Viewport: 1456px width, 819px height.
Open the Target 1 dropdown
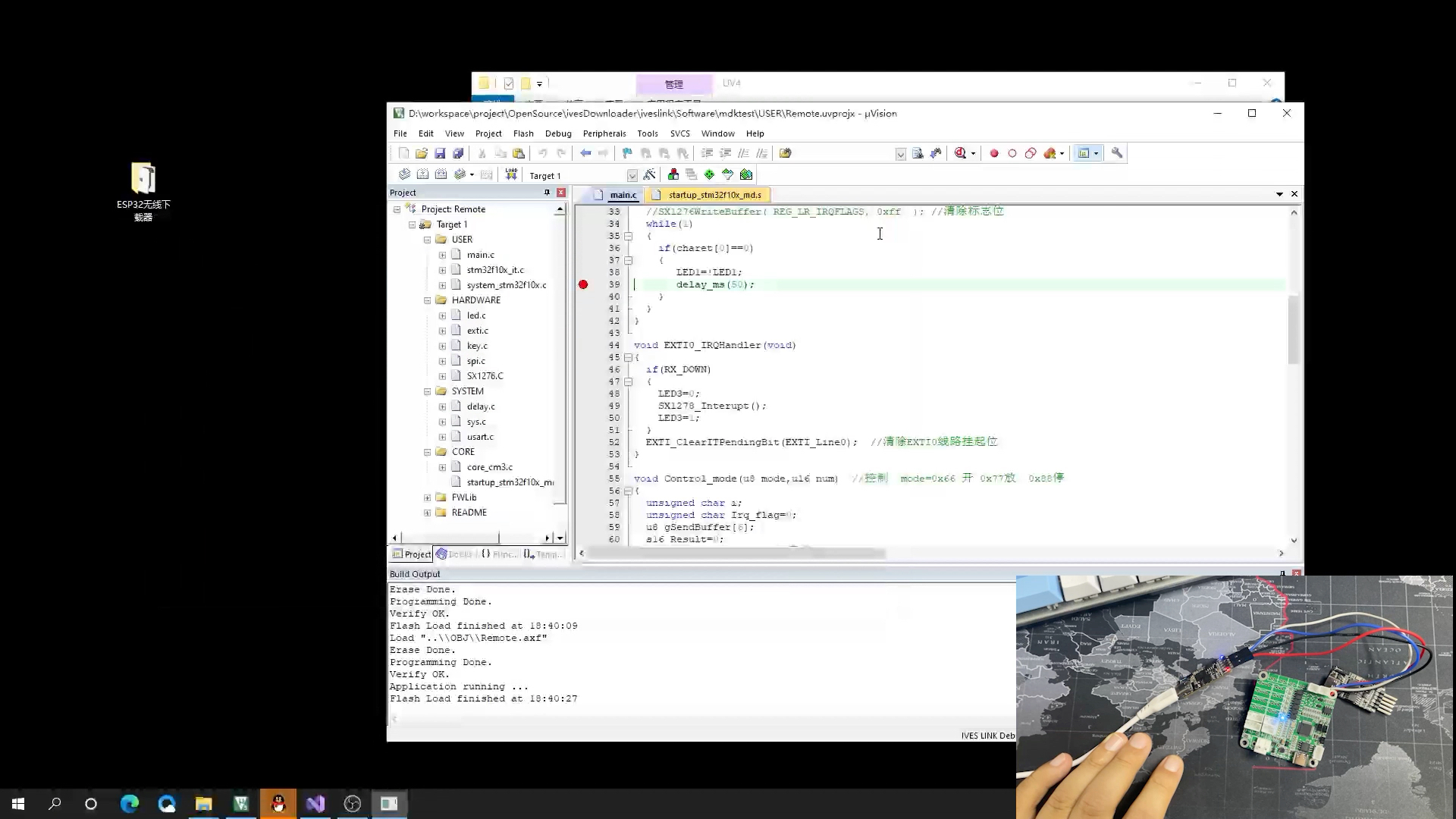(632, 176)
